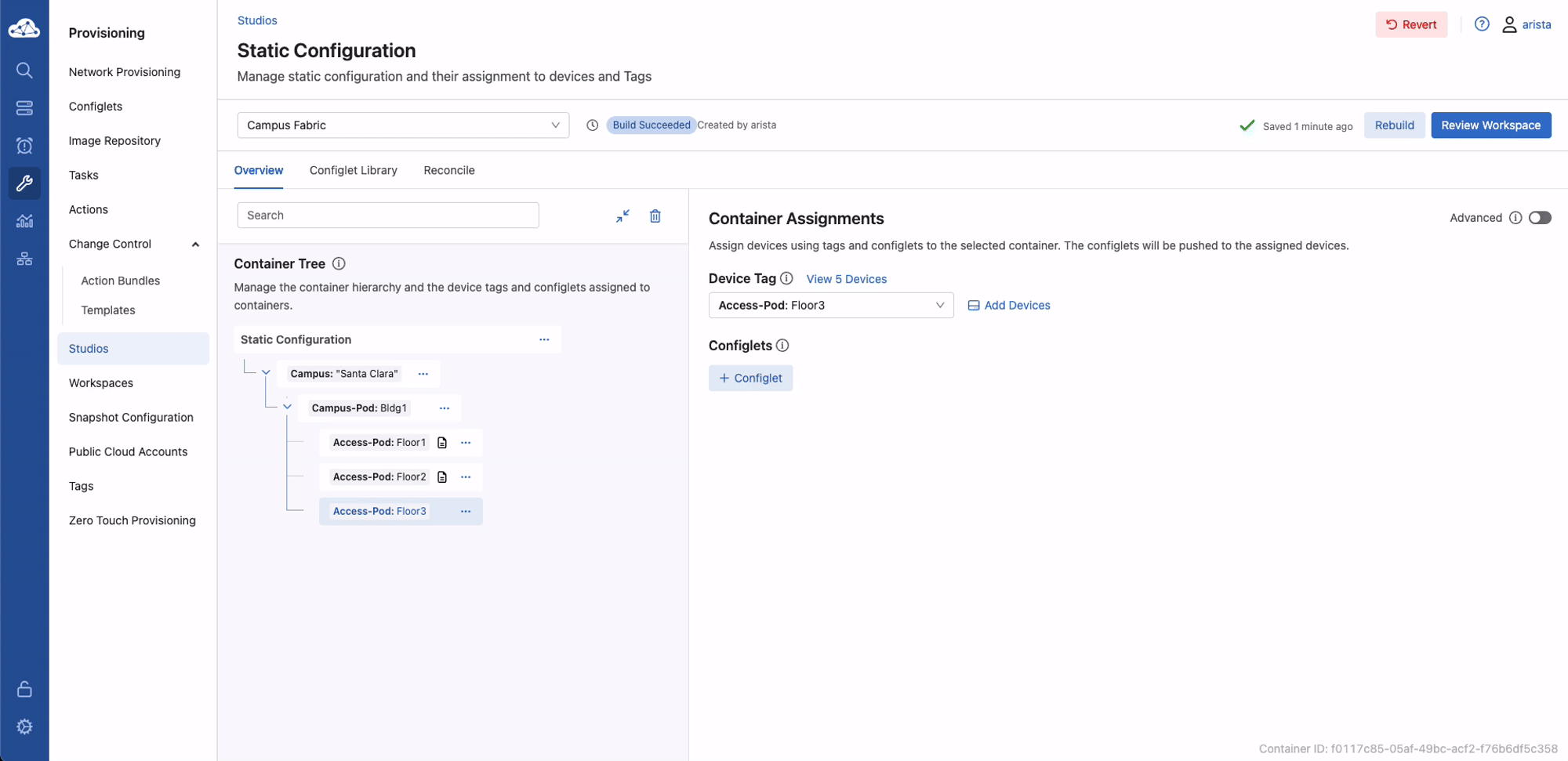Switch to the Reconcile tab

point(448,170)
